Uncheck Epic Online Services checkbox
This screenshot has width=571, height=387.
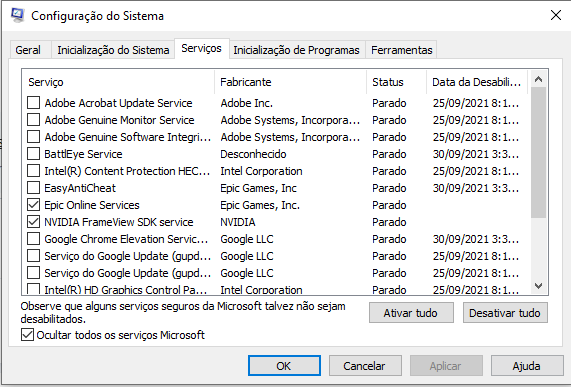click(x=34, y=205)
